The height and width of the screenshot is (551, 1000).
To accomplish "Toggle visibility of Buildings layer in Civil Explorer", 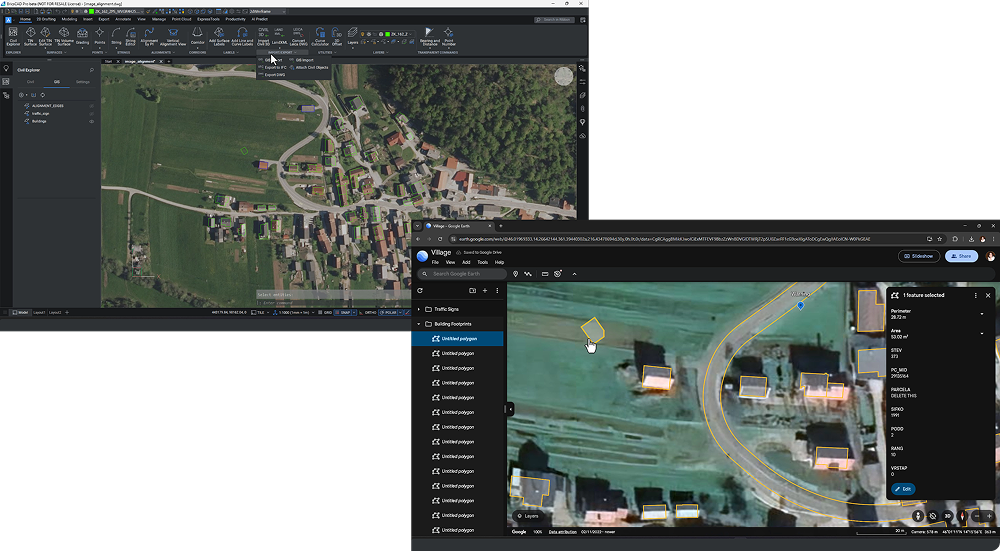I will pyautogui.click(x=92, y=121).
